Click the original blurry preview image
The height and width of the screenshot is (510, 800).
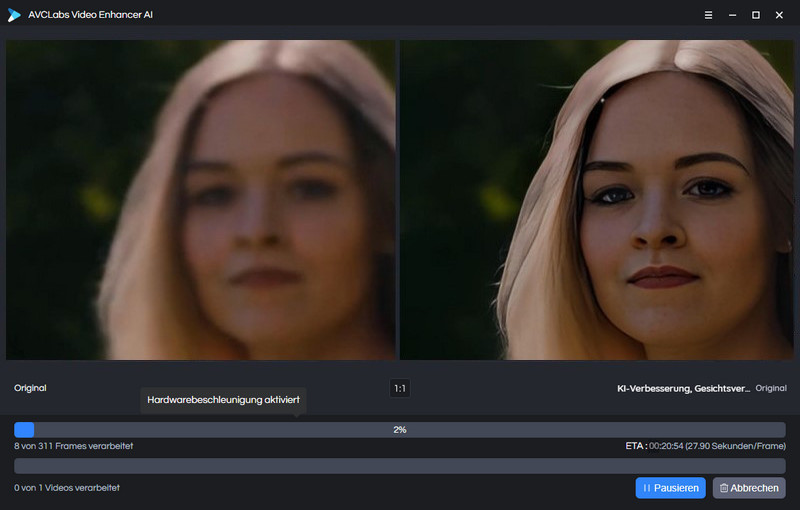point(200,200)
